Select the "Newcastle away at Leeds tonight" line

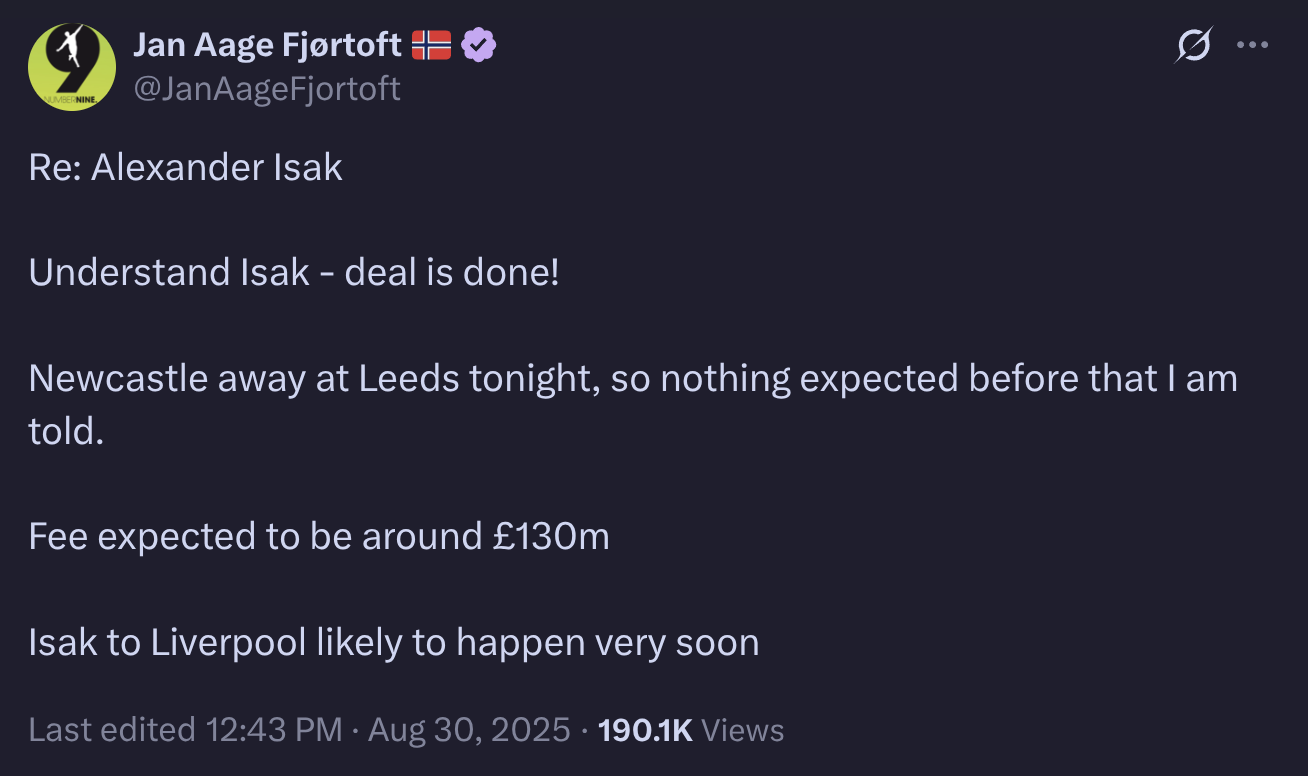(315, 379)
